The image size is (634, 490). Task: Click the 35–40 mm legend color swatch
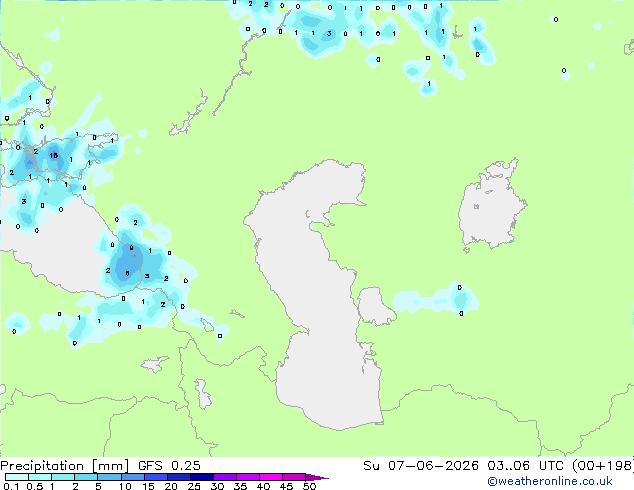(x=247, y=477)
